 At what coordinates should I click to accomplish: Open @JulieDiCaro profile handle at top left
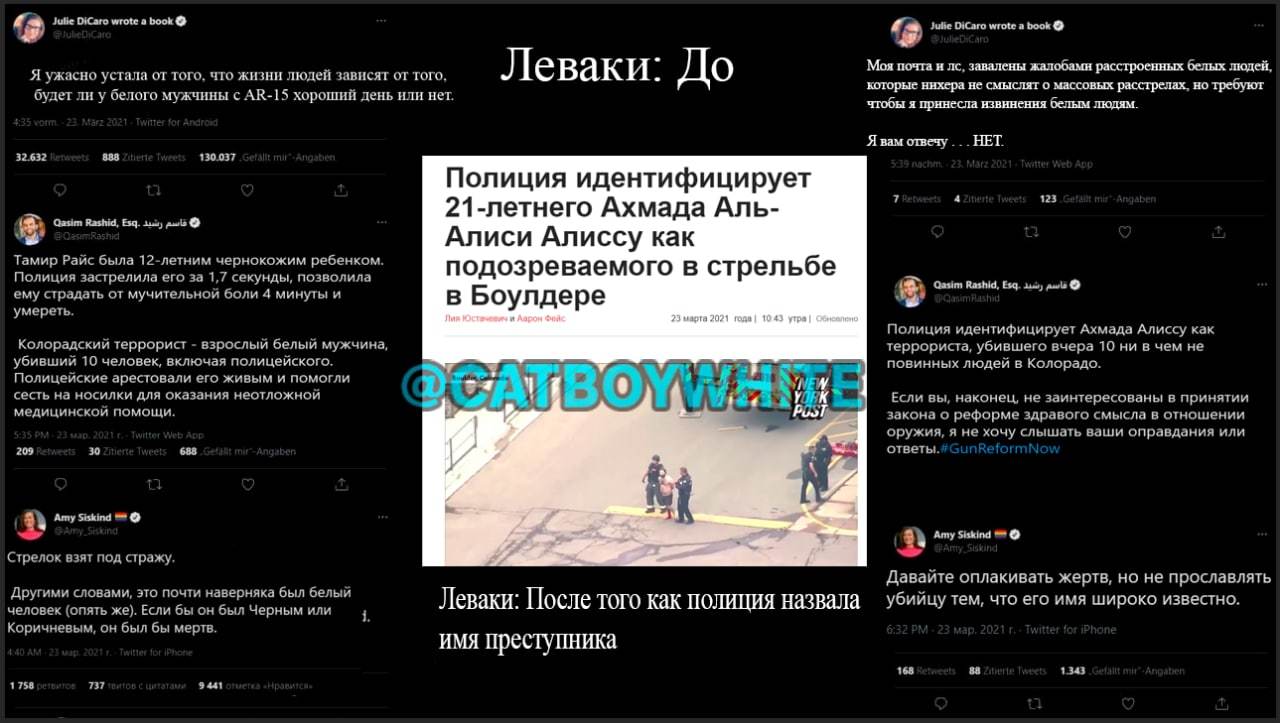(x=82, y=35)
